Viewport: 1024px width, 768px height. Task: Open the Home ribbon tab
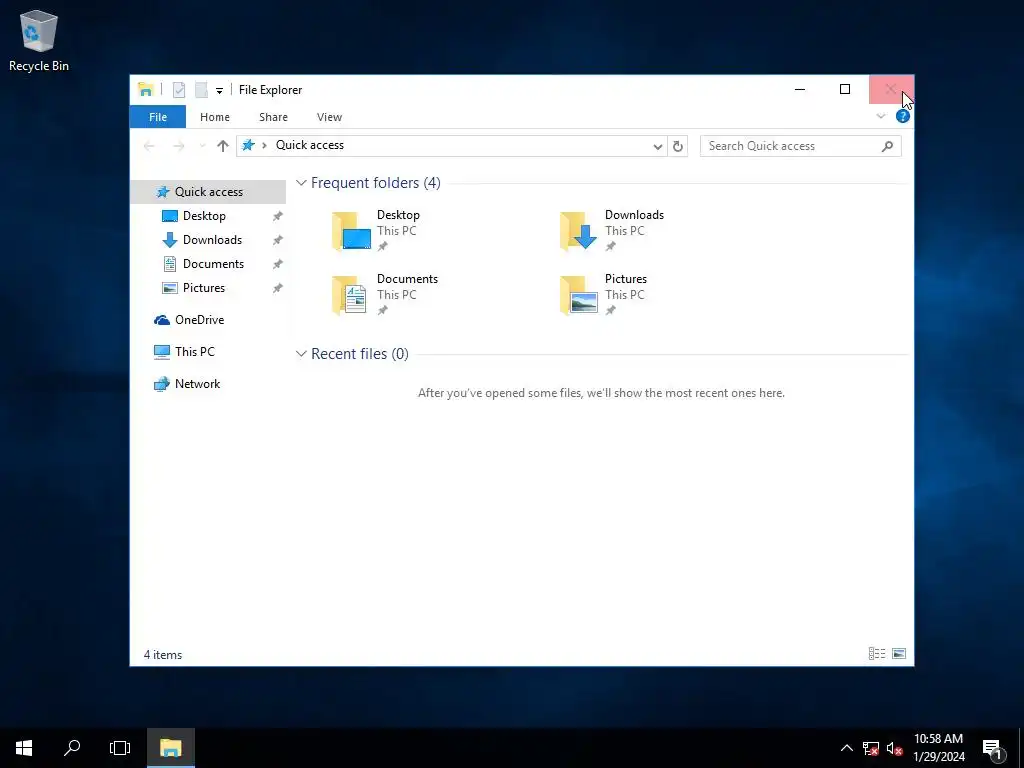pyautogui.click(x=215, y=117)
